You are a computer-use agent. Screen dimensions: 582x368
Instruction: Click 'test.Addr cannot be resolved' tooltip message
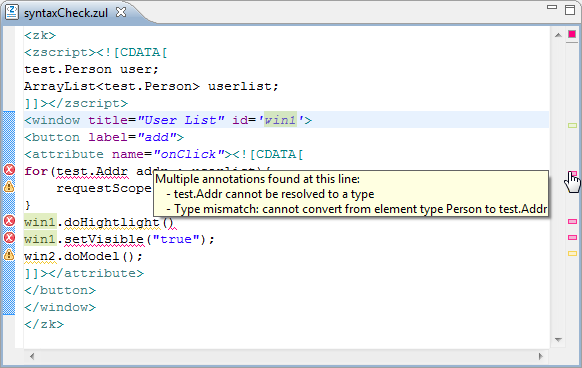point(270,194)
